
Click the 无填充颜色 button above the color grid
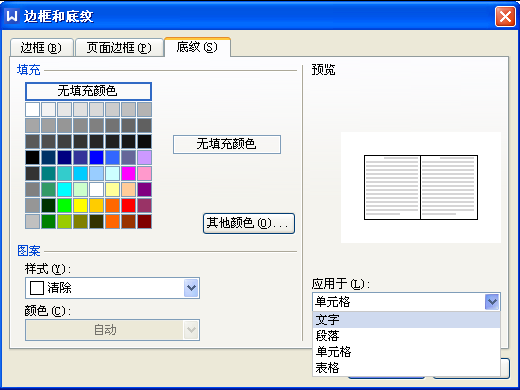[88, 91]
